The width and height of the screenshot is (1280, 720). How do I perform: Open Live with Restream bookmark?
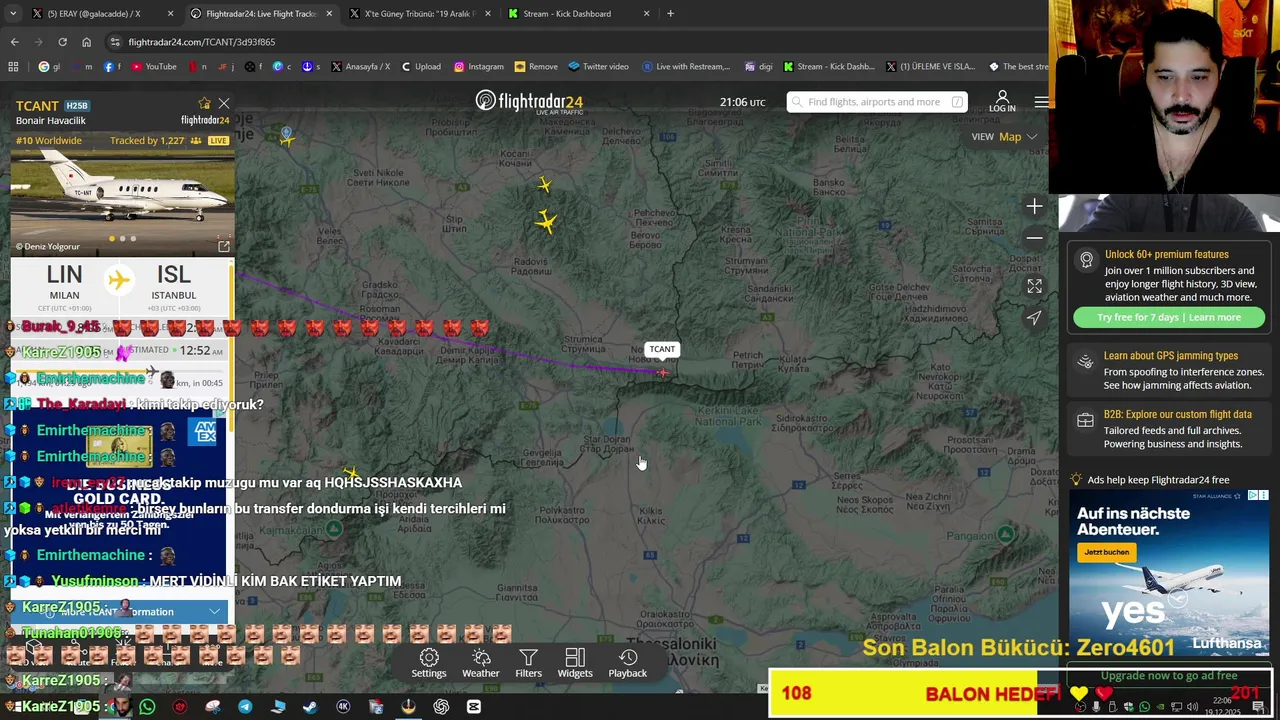click(686, 67)
